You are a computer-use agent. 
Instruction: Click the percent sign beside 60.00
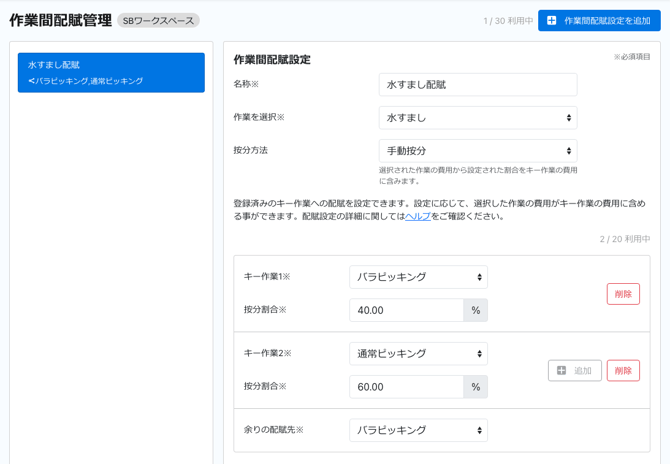(x=476, y=387)
